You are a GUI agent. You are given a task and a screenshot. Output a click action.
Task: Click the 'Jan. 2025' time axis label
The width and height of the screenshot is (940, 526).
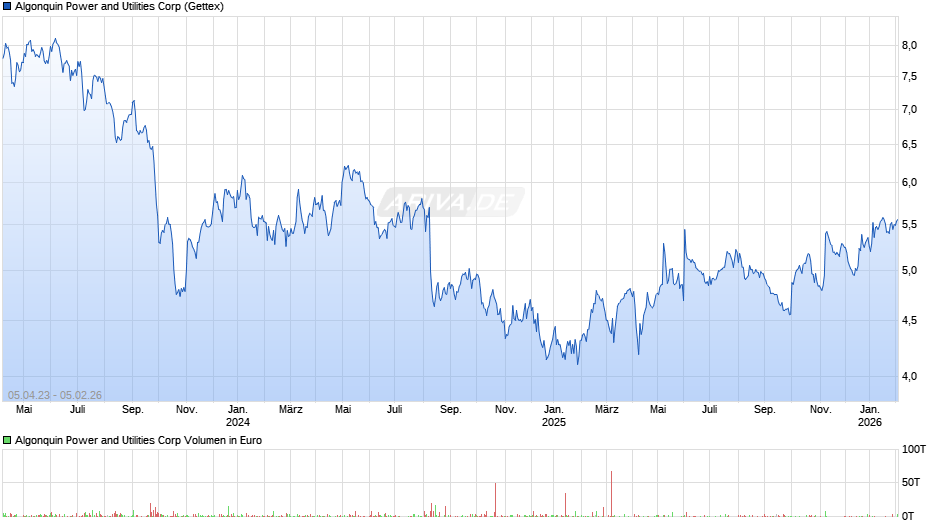point(554,416)
